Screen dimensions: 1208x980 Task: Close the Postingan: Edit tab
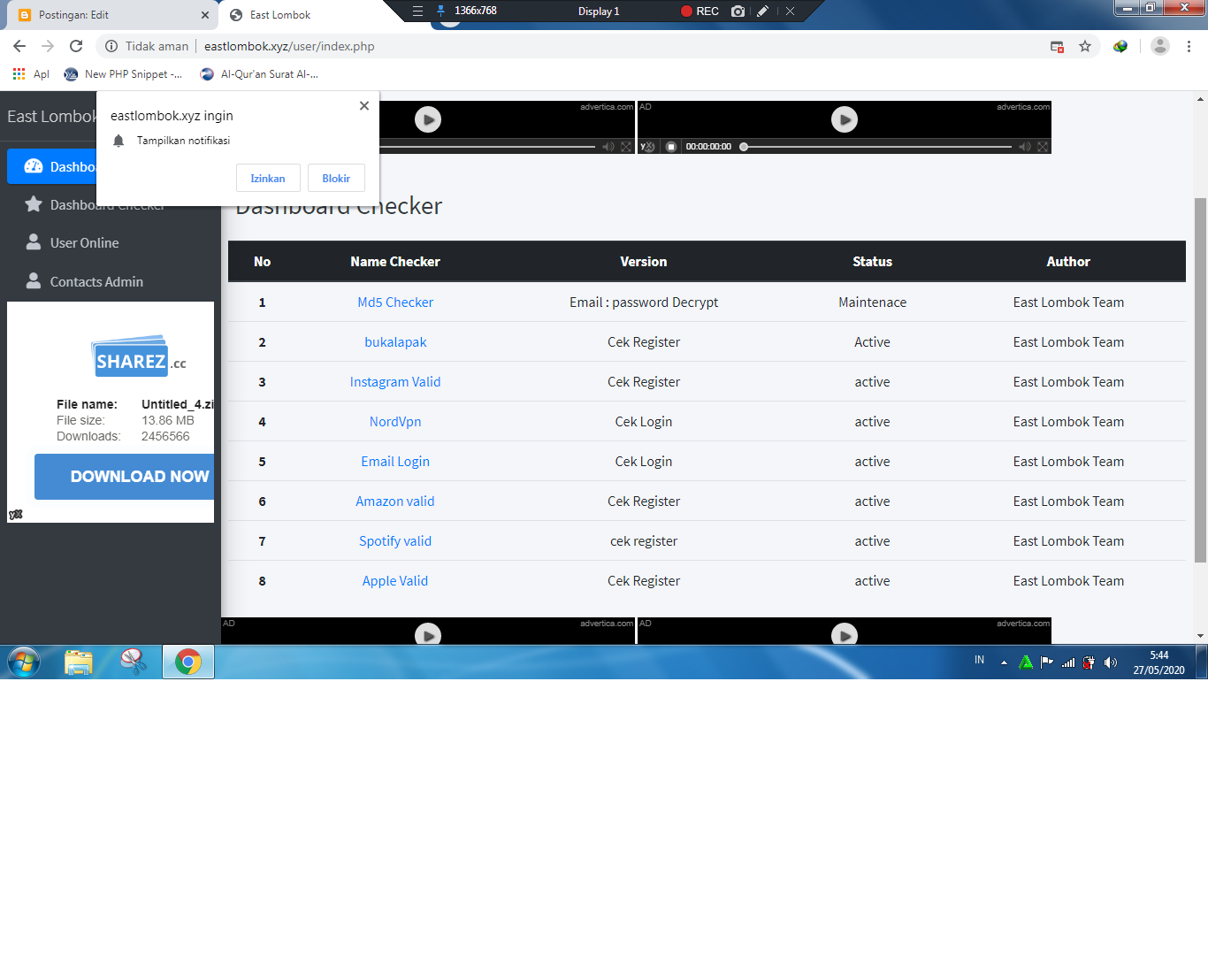[x=205, y=15]
